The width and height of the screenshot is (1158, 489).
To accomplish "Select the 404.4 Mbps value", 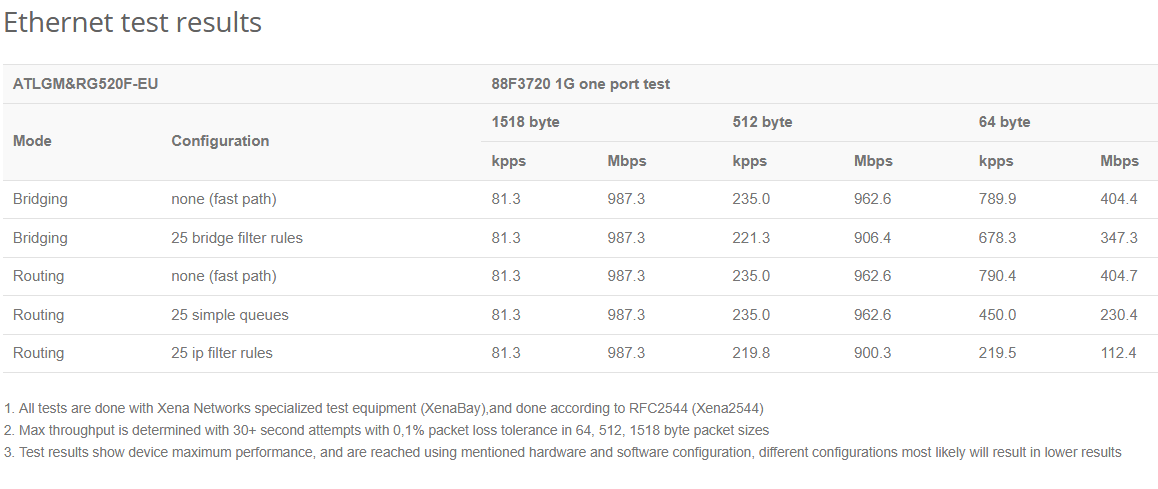I will click(x=1119, y=199).
